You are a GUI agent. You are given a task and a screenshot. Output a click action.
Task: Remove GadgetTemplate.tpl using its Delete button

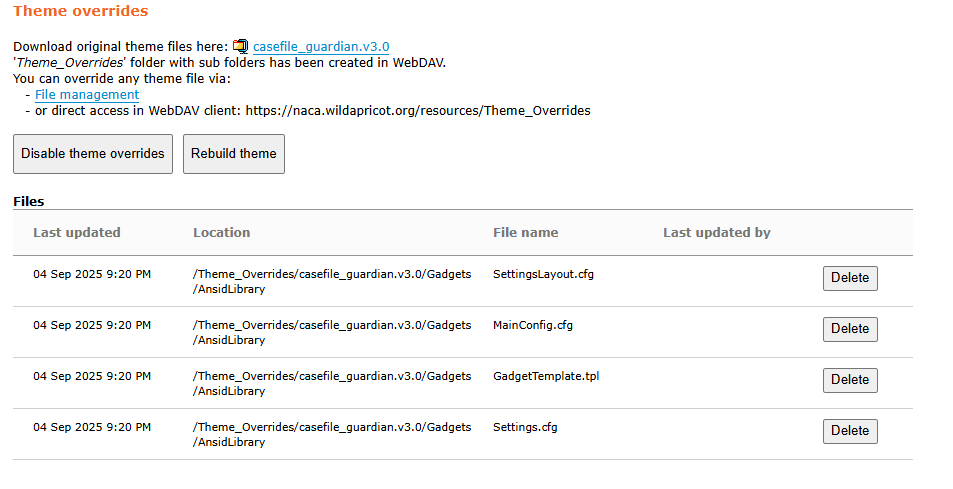tap(849, 380)
